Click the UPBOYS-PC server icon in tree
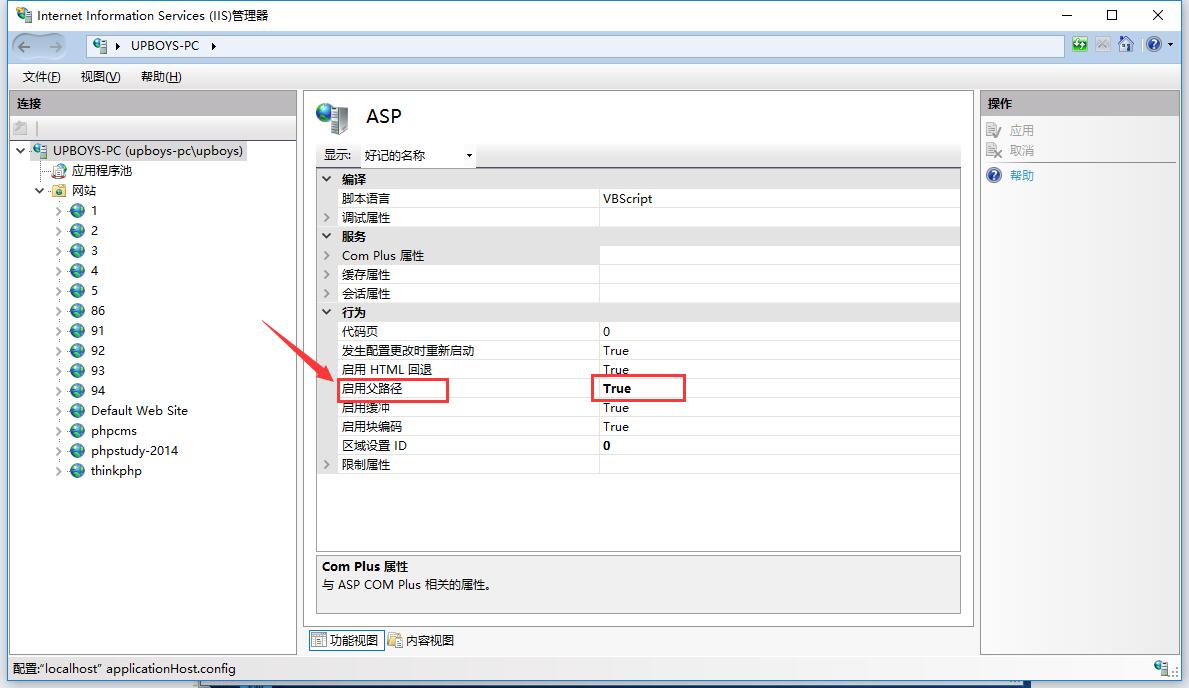 [x=40, y=150]
